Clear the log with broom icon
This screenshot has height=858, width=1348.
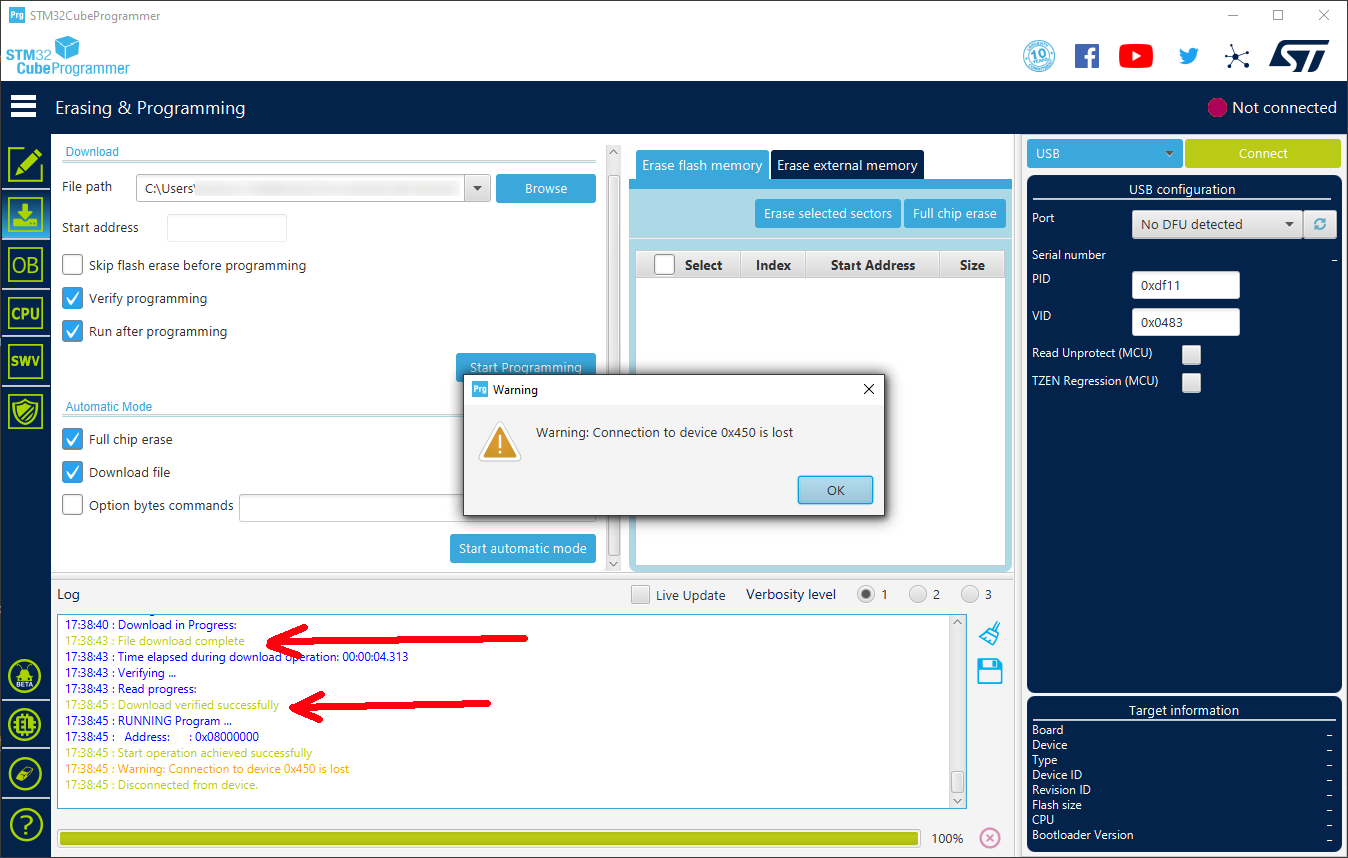tap(990, 633)
